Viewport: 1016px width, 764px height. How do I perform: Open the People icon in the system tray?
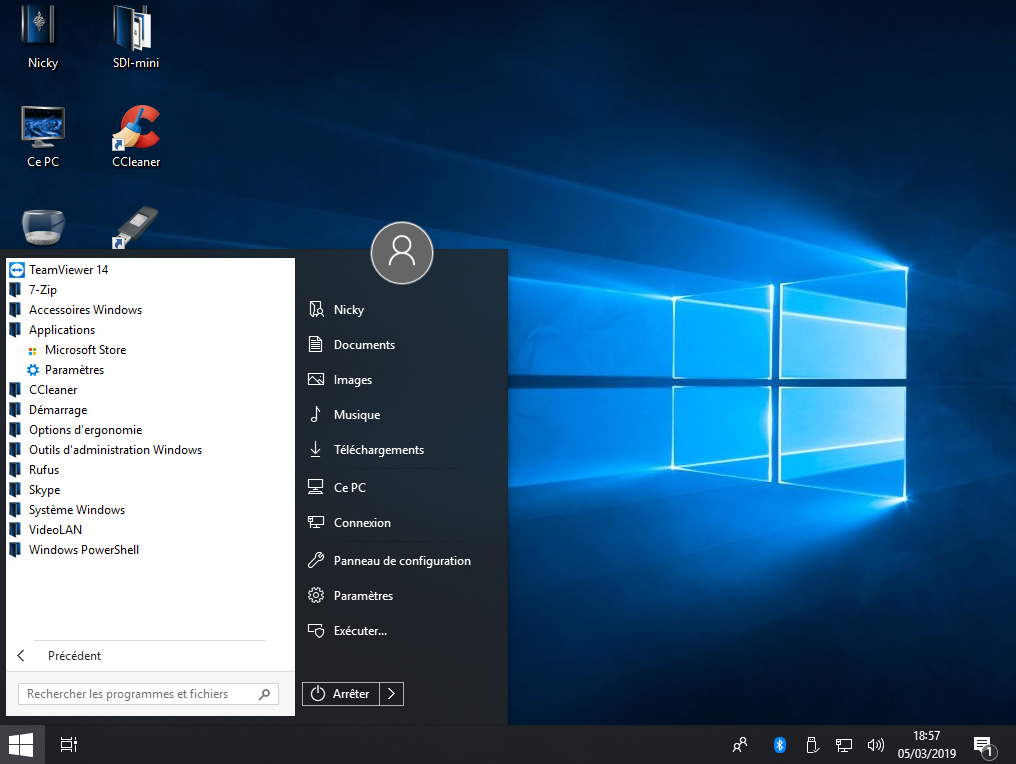tap(740, 745)
